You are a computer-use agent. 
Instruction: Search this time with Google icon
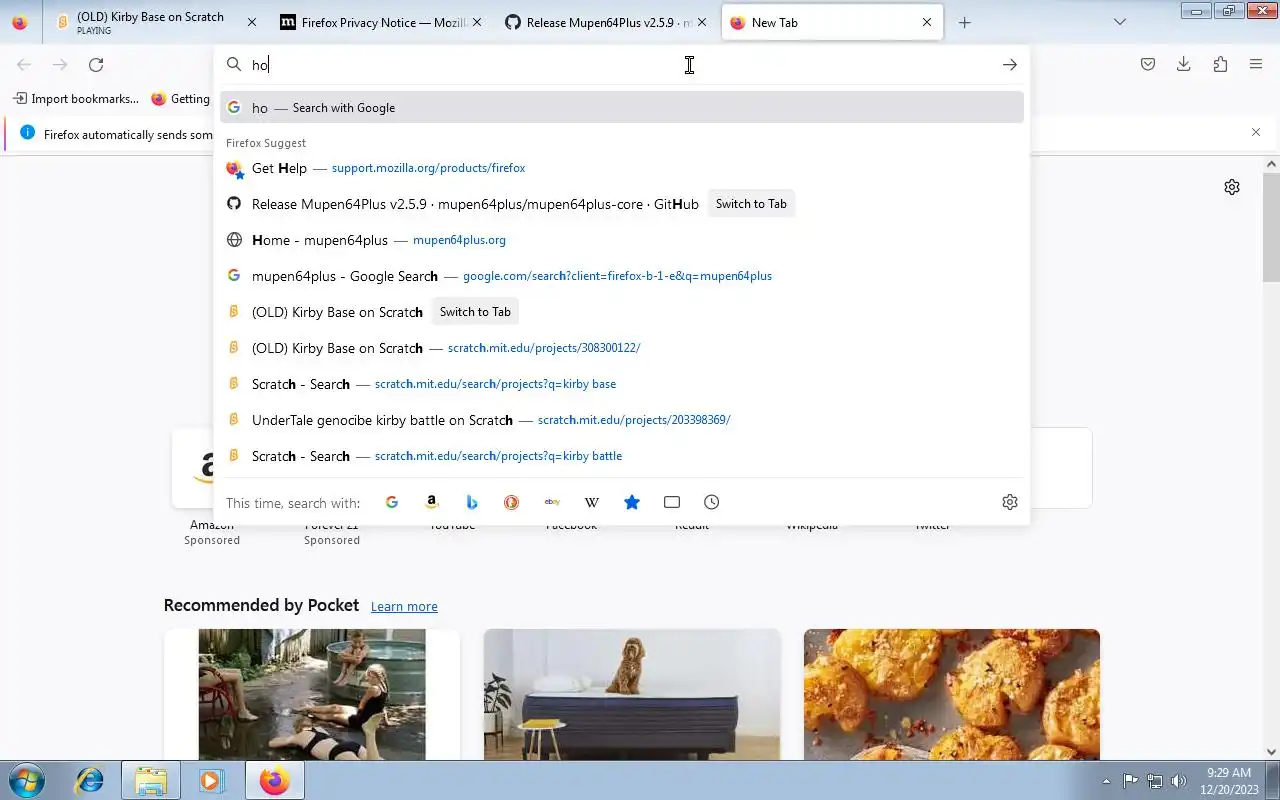(x=392, y=502)
